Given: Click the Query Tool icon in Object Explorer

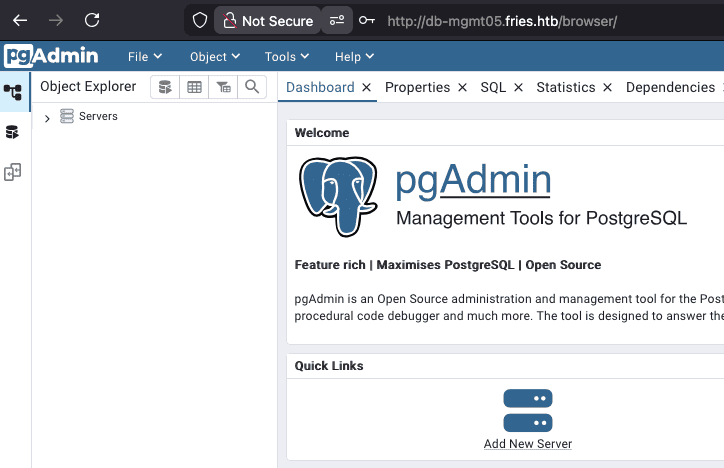Looking at the screenshot, I should coord(165,87).
